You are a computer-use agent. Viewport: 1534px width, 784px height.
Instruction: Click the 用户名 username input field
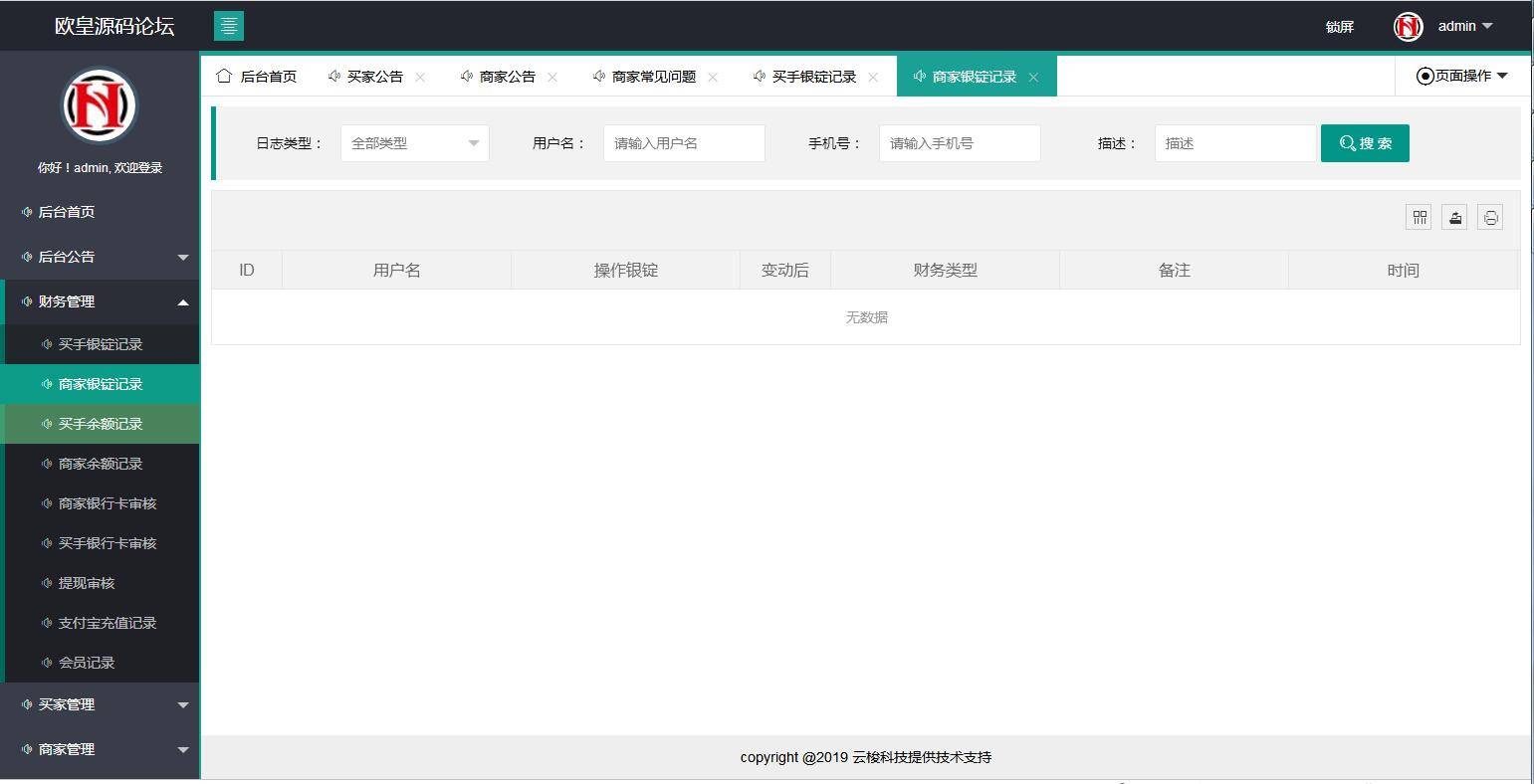click(684, 142)
